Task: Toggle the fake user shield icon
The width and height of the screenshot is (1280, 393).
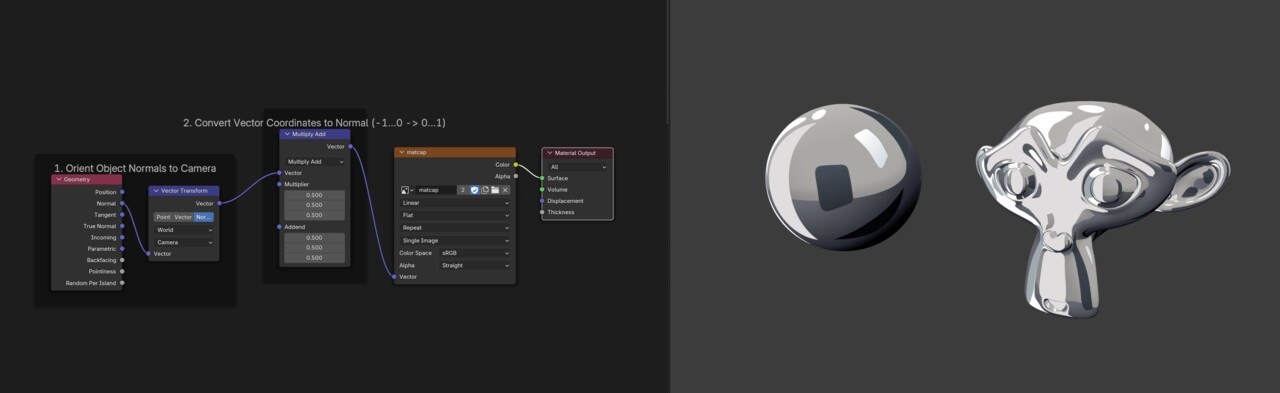Action: (x=474, y=190)
